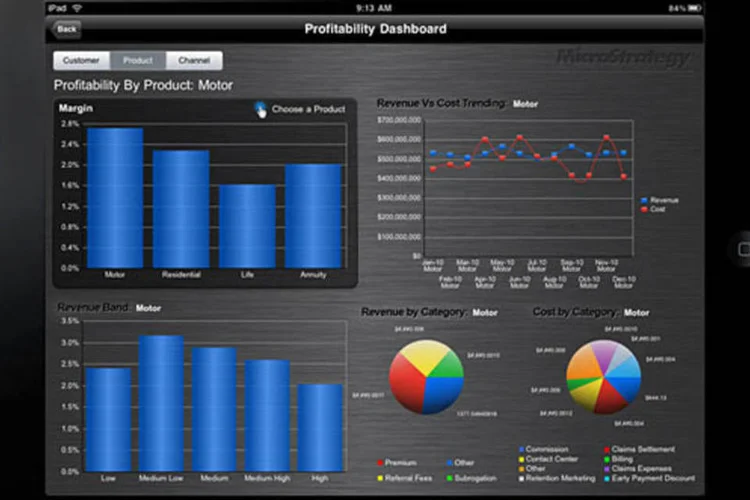Click the Claims Settlement legend entry
This screenshot has height=500, width=750.
[x=640, y=449]
